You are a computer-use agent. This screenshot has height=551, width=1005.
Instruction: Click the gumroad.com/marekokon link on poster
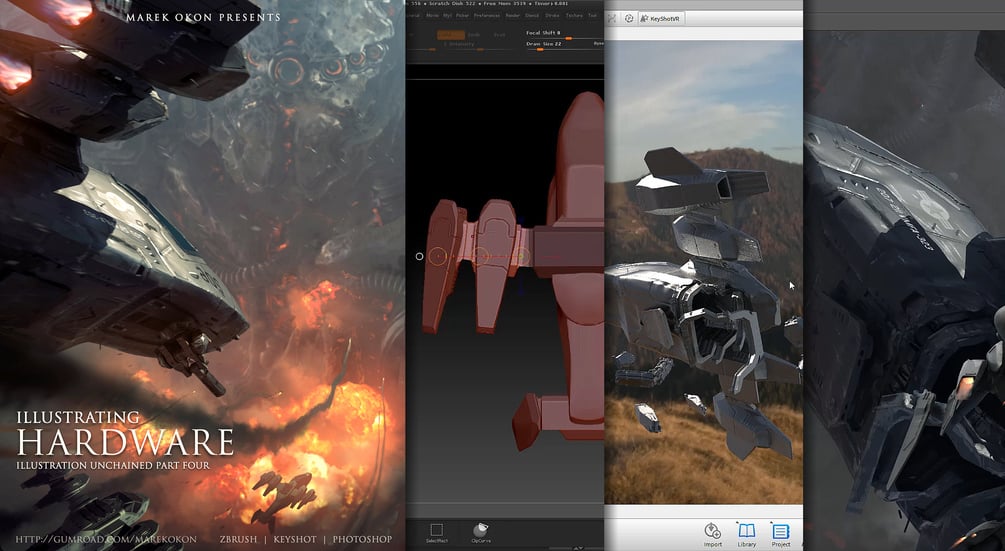[106, 539]
